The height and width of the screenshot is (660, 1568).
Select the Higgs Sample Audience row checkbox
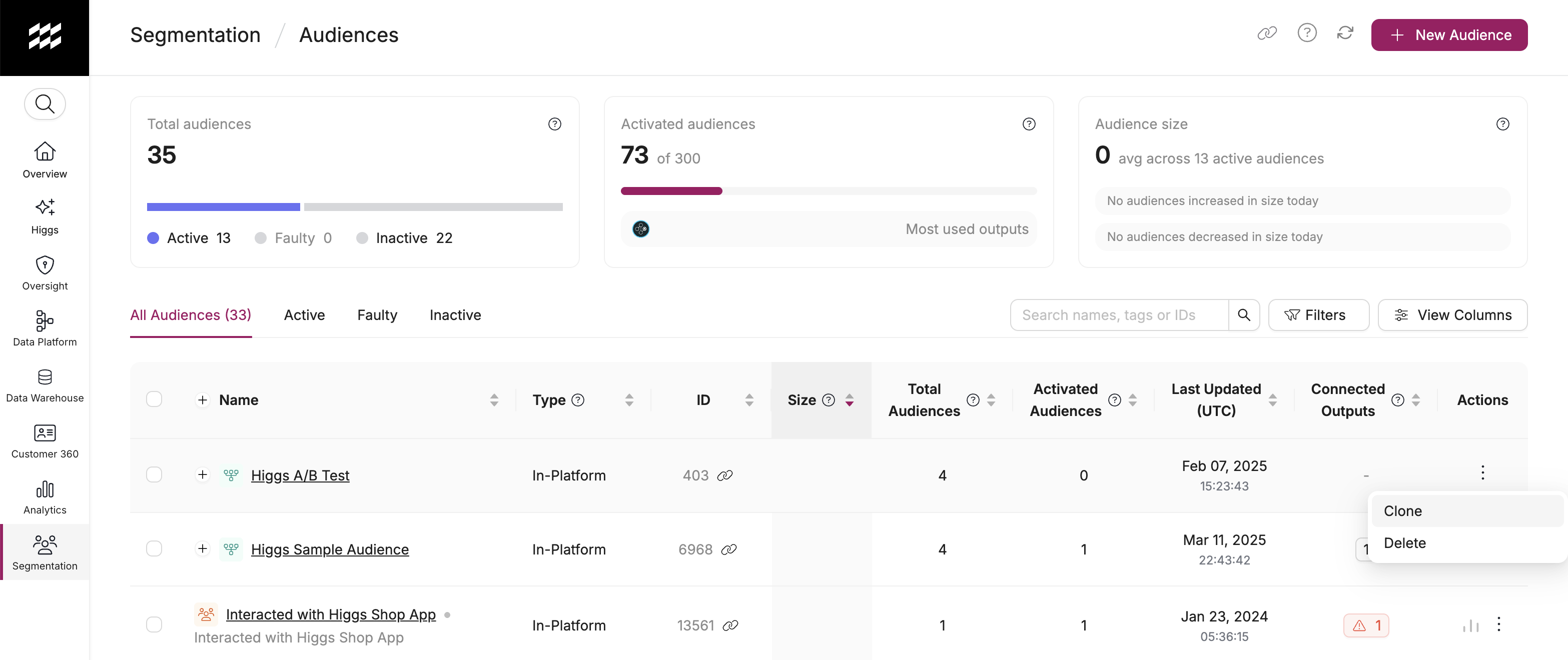click(x=154, y=549)
